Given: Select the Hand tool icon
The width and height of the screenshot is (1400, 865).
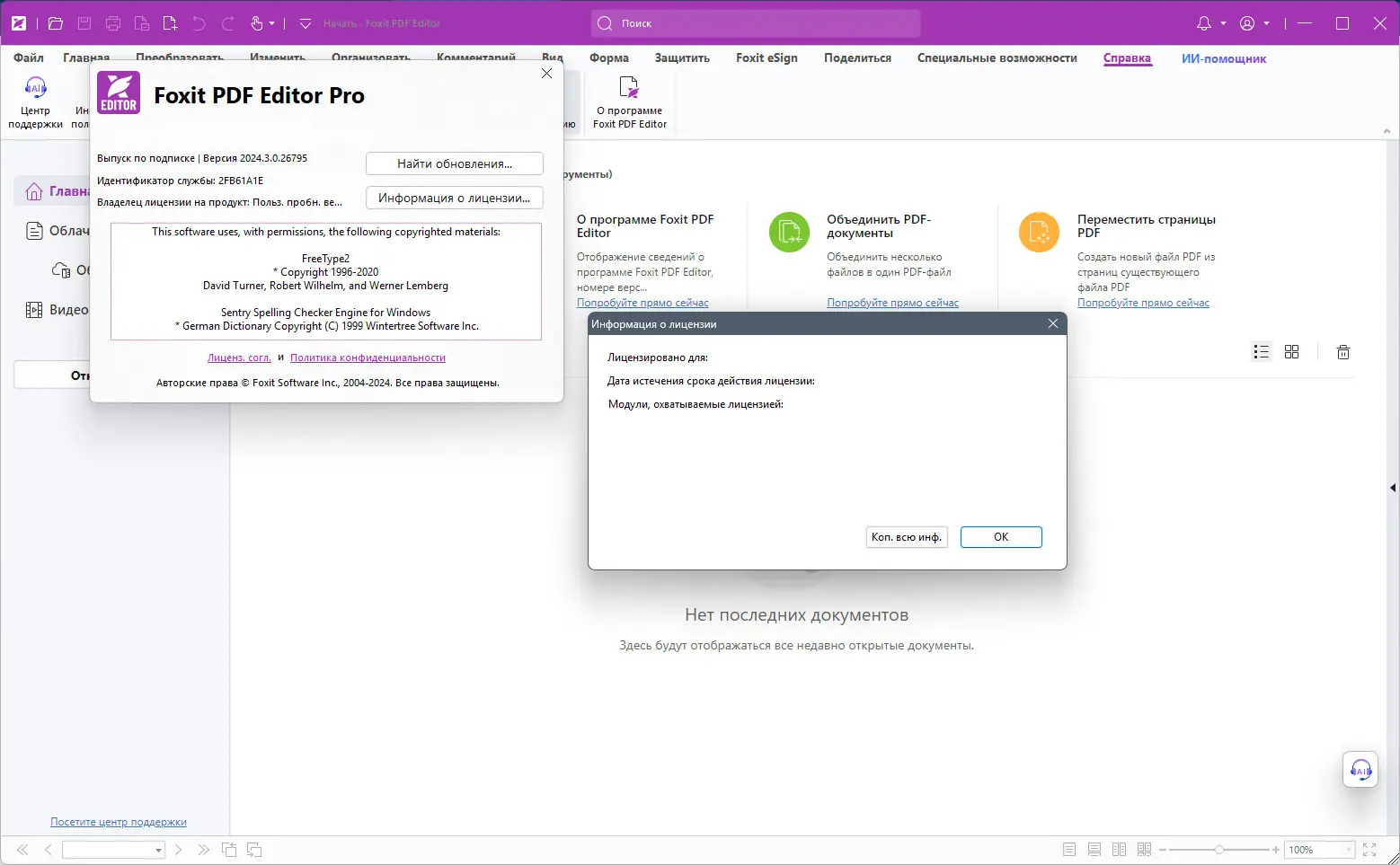Looking at the screenshot, I should [x=257, y=23].
